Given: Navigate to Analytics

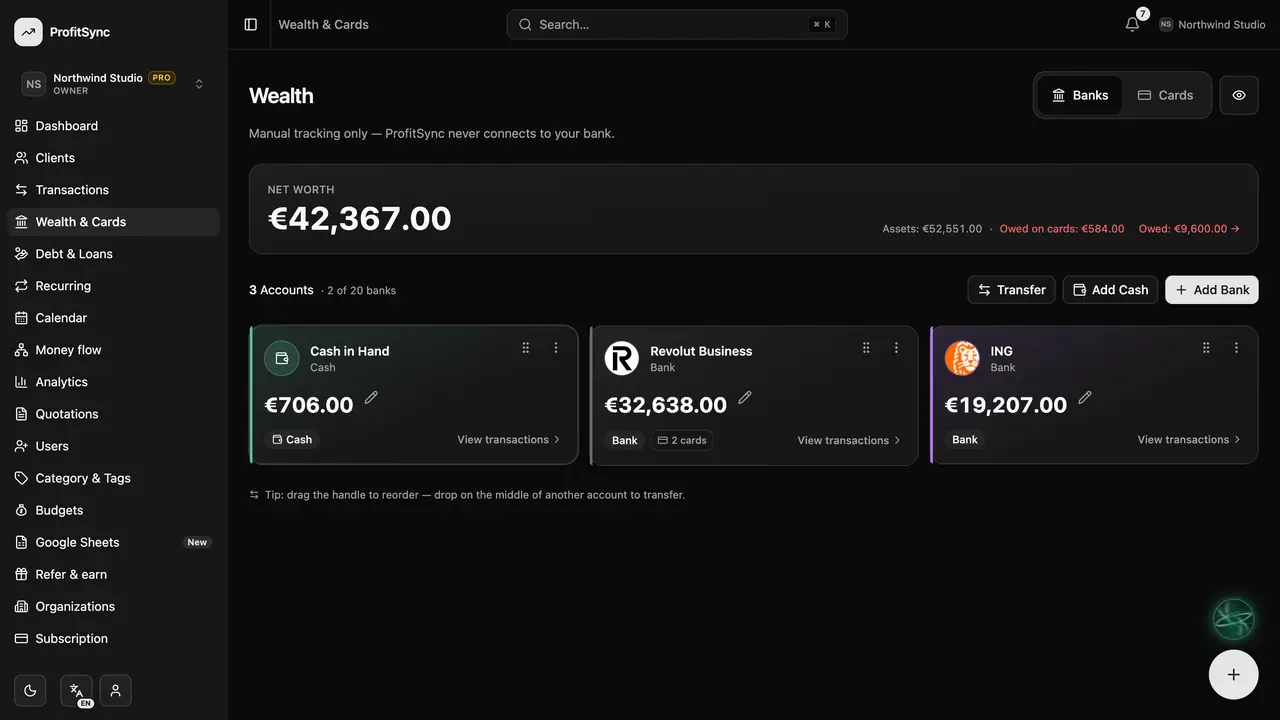Looking at the screenshot, I should pyautogui.click(x=114, y=382).
